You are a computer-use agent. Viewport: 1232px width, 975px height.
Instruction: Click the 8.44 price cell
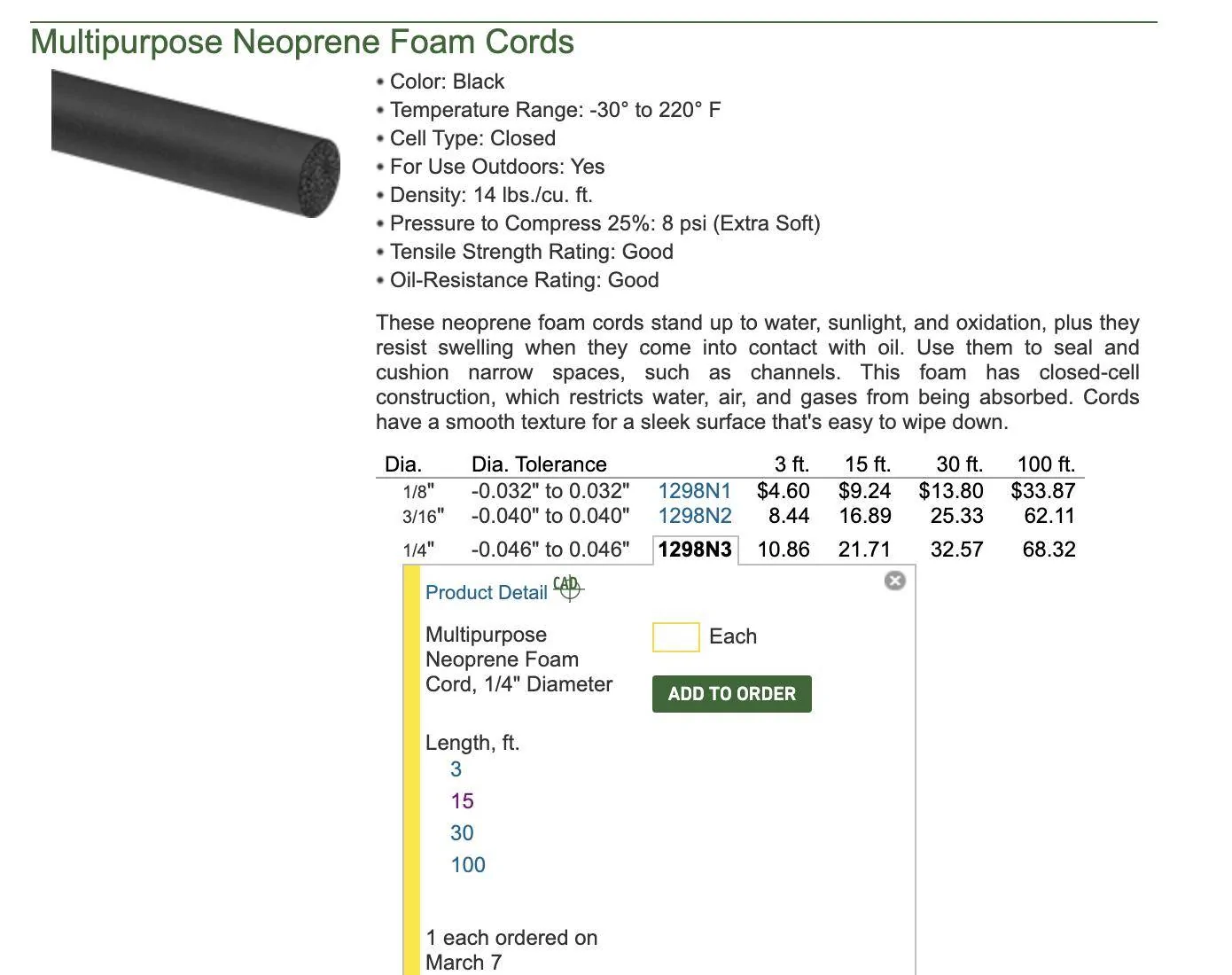(789, 516)
